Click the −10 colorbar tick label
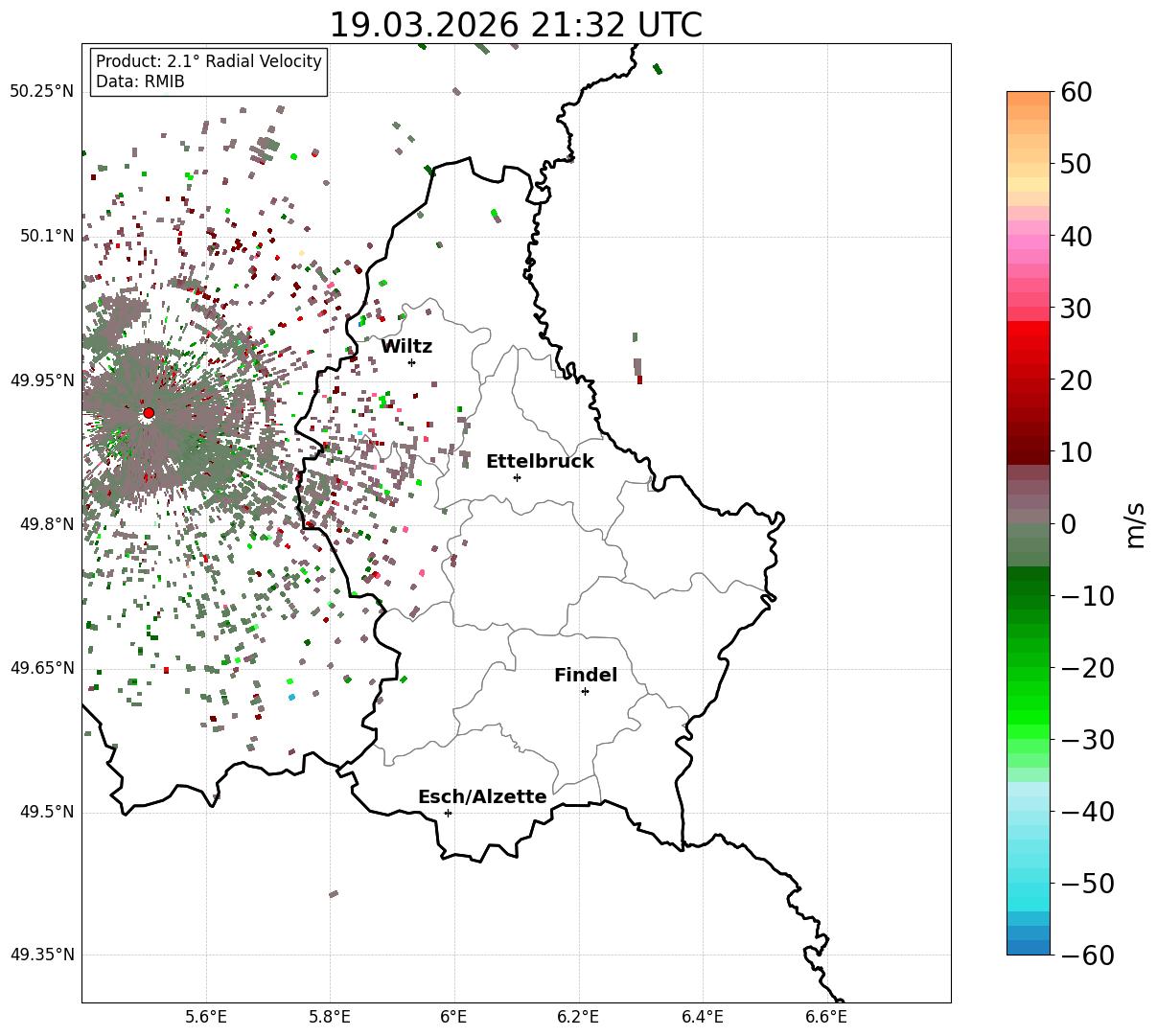The image size is (1157, 1036). click(1087, 596)
